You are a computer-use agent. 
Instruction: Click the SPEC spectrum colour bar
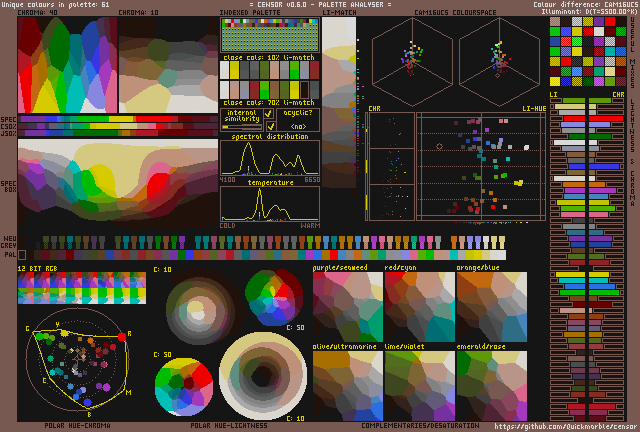tap(118, 119)
